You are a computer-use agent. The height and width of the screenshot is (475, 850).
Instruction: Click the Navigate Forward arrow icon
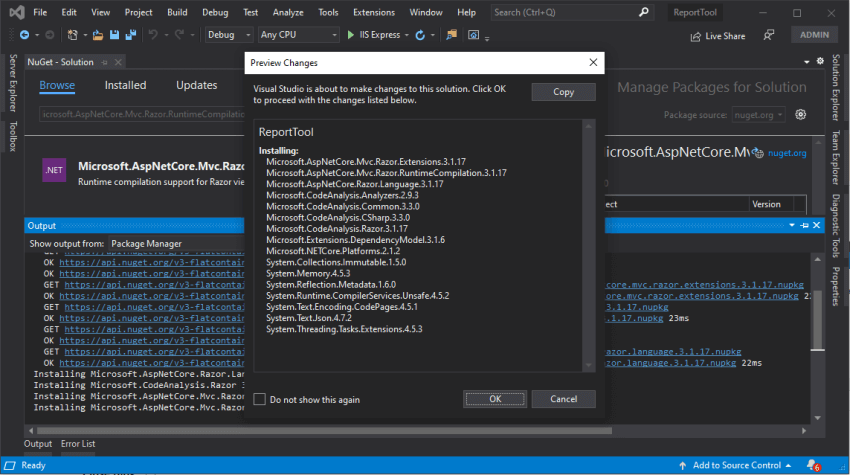click(49, 35)
